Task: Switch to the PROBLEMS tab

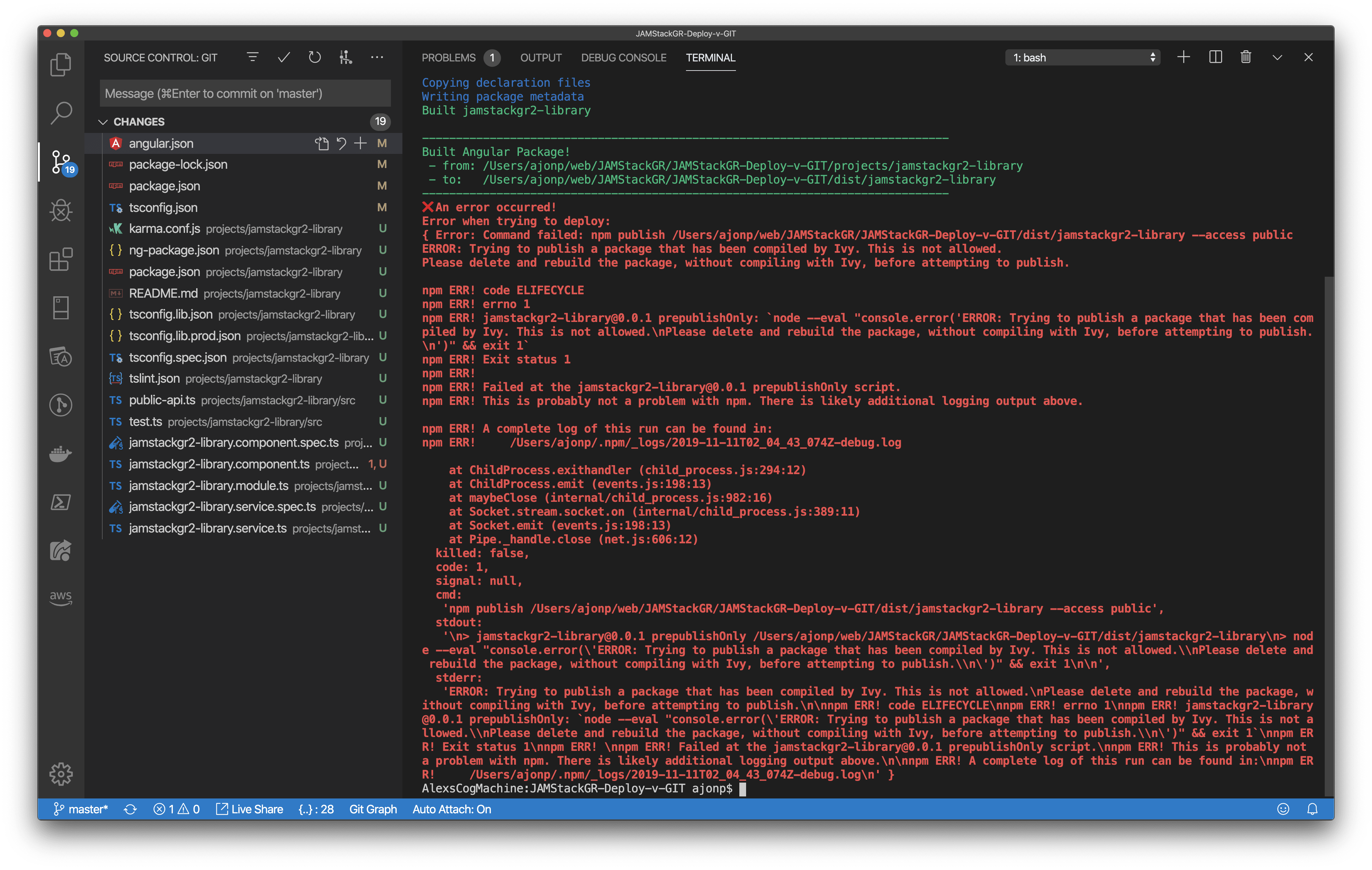Action: tap(448, 57)
